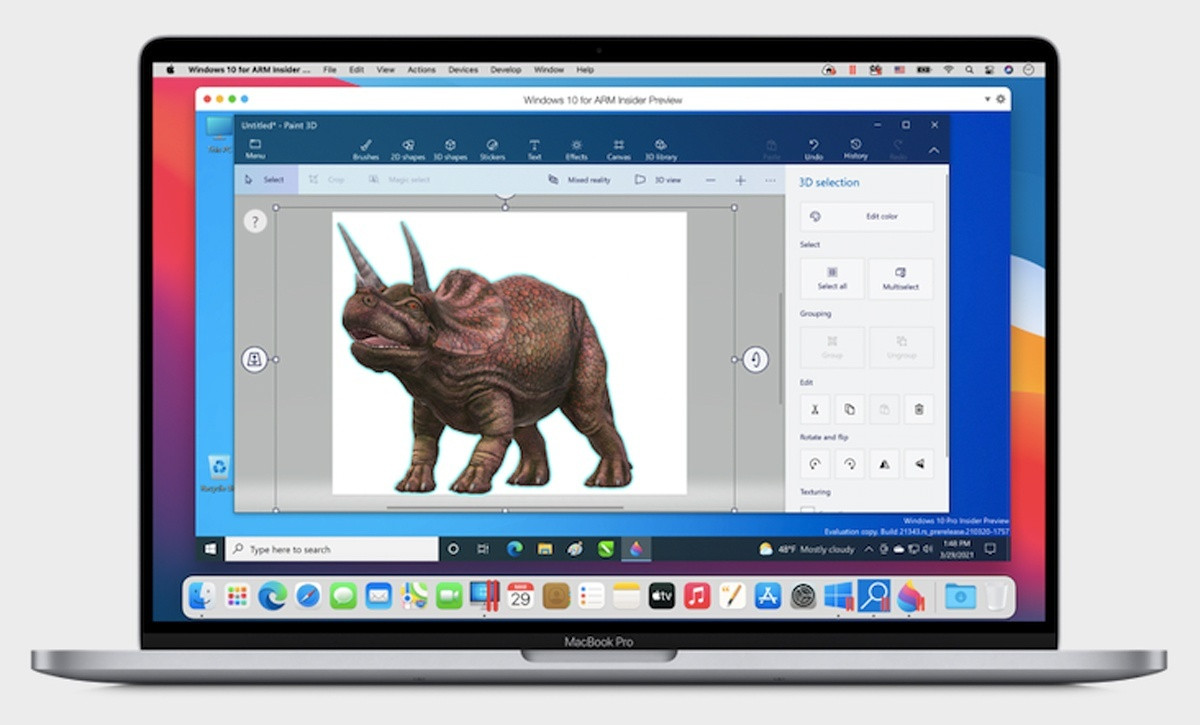Open the Effects panel
1200x725 pixels.
coord(576,149)
